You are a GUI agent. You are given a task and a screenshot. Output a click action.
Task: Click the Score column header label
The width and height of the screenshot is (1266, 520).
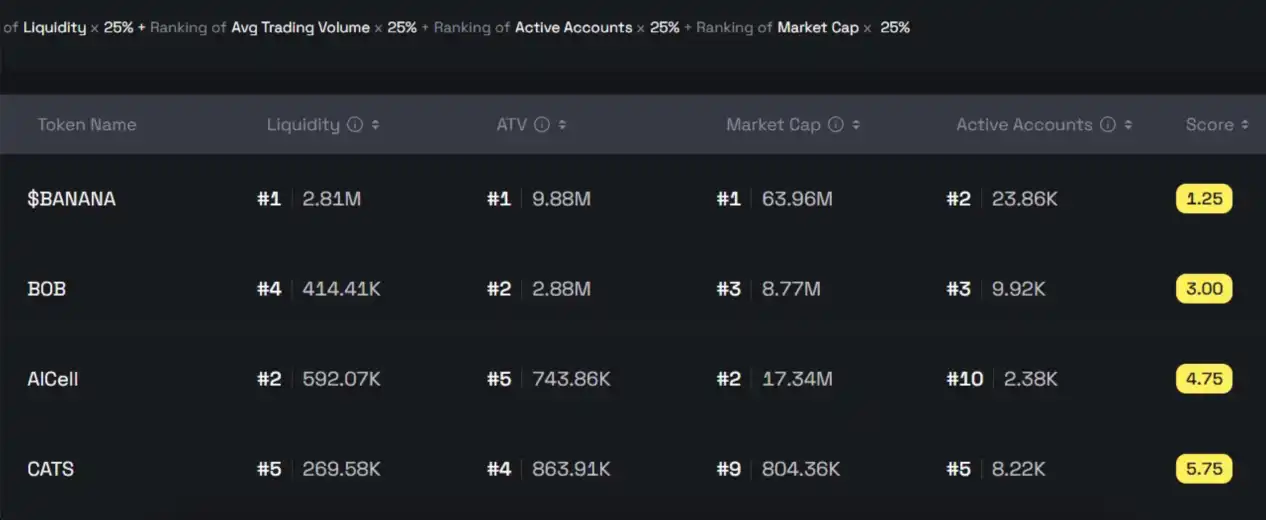pos(1209,125)
